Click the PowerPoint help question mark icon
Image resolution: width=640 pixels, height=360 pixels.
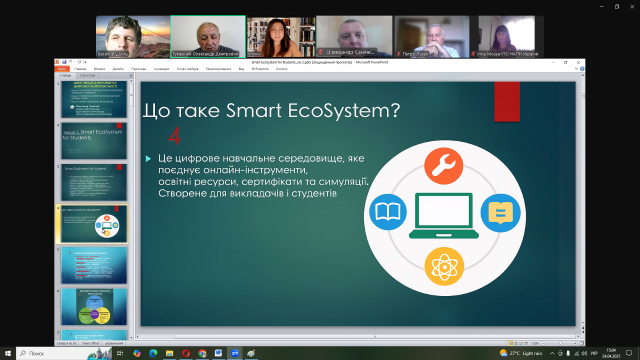tap(582, 69)
